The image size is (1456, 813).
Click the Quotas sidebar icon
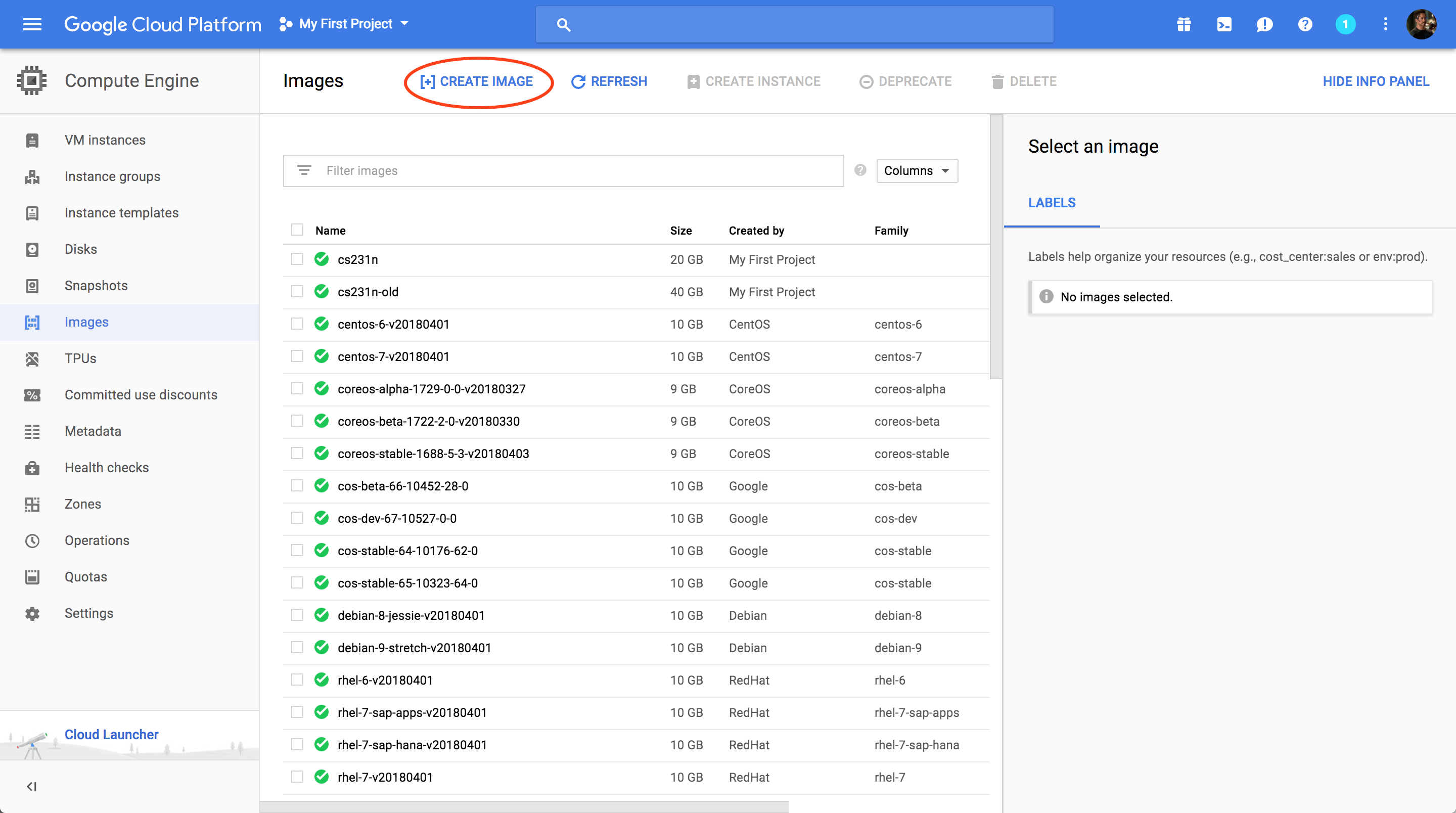click(32, 577)
